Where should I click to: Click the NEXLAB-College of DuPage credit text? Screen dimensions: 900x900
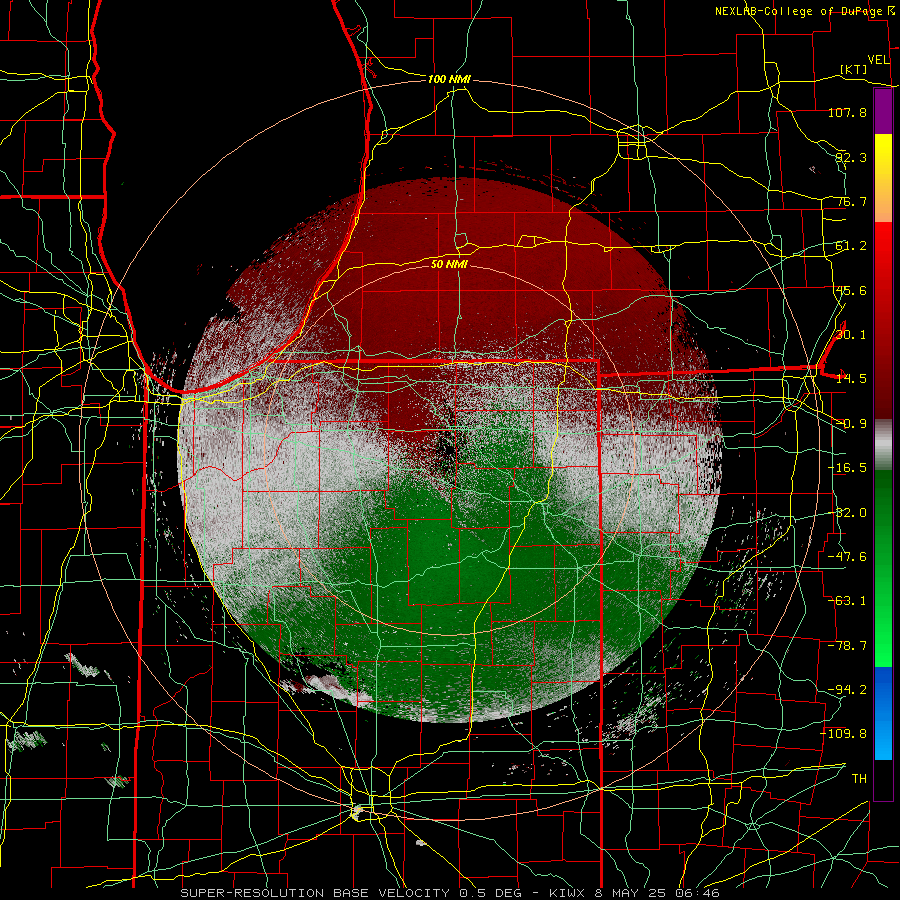[x=798, y=11]
